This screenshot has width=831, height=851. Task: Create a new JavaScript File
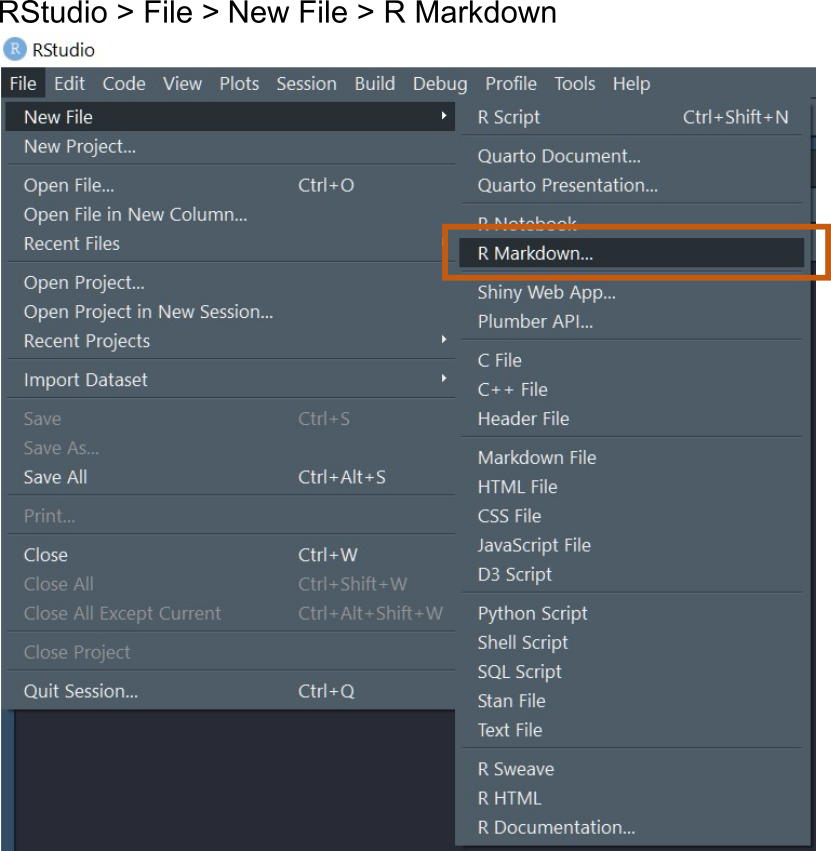pyautogui.click(x=632, y=545)
